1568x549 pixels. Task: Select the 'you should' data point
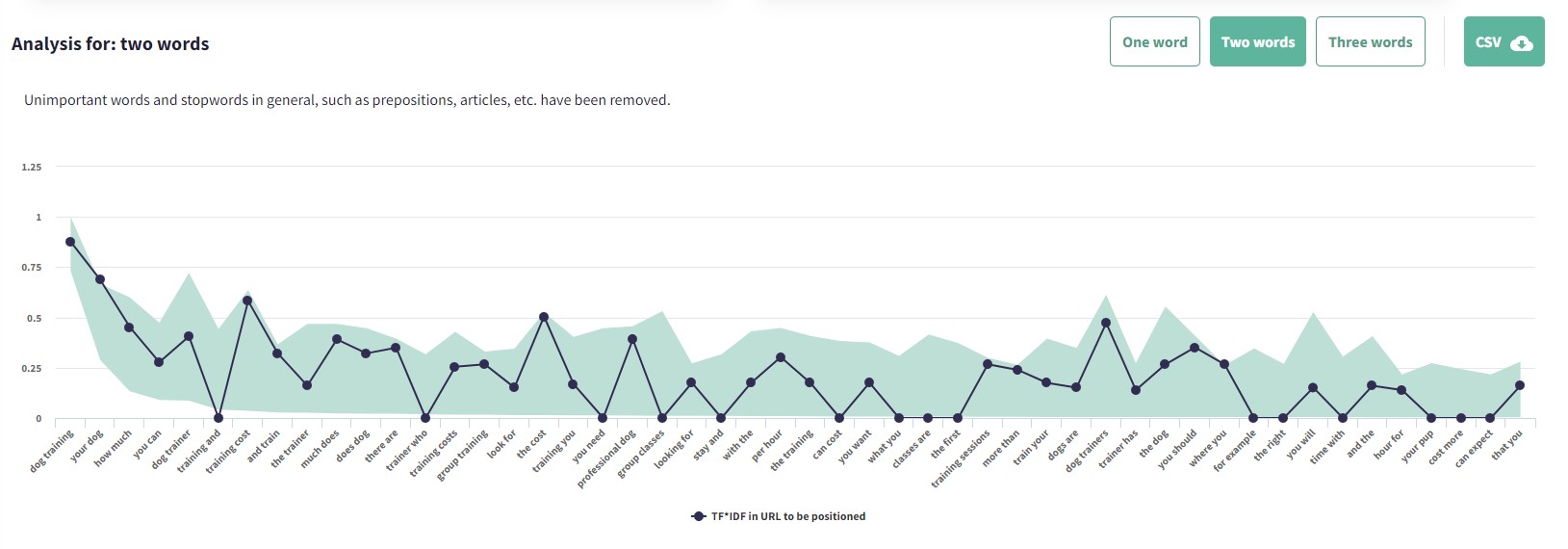[x=1195, y=348]
